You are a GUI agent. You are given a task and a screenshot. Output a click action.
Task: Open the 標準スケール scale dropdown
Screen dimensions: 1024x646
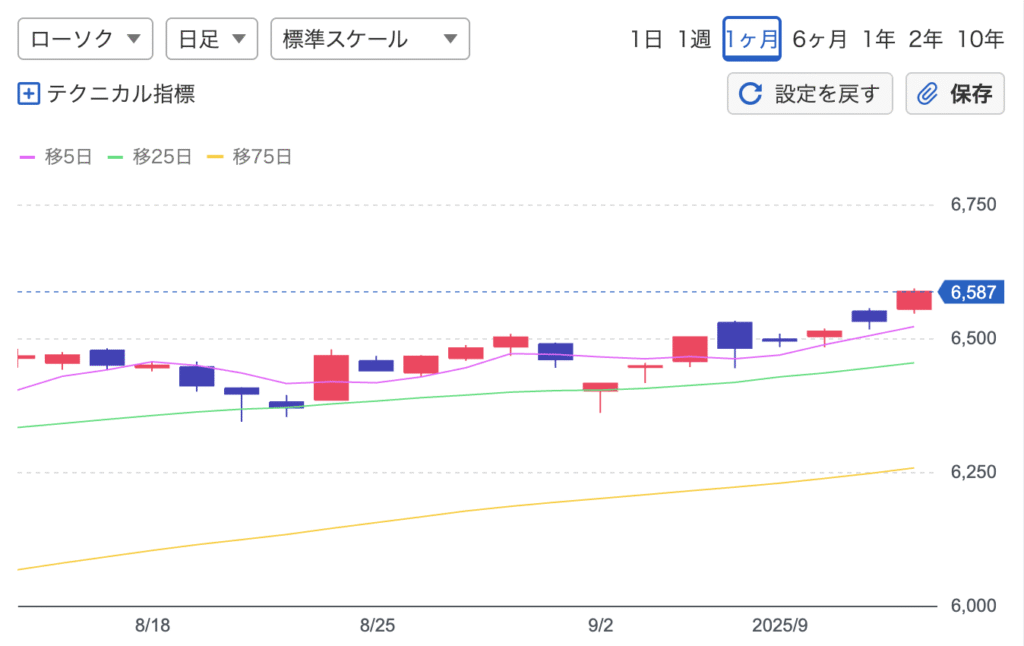pos(369,39)
